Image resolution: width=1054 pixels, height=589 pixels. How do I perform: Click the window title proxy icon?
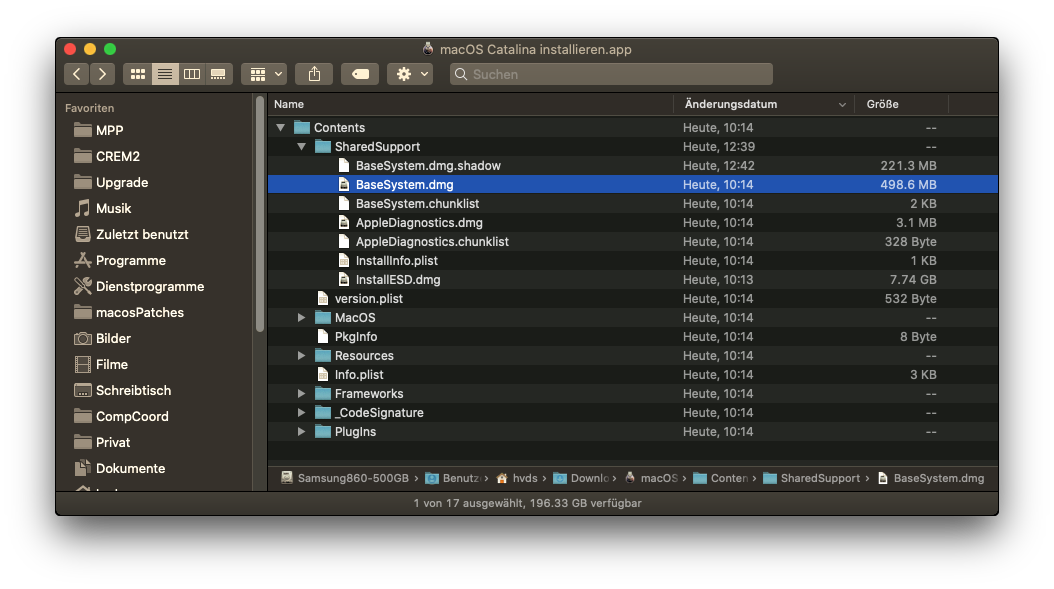tap(428, 48)
